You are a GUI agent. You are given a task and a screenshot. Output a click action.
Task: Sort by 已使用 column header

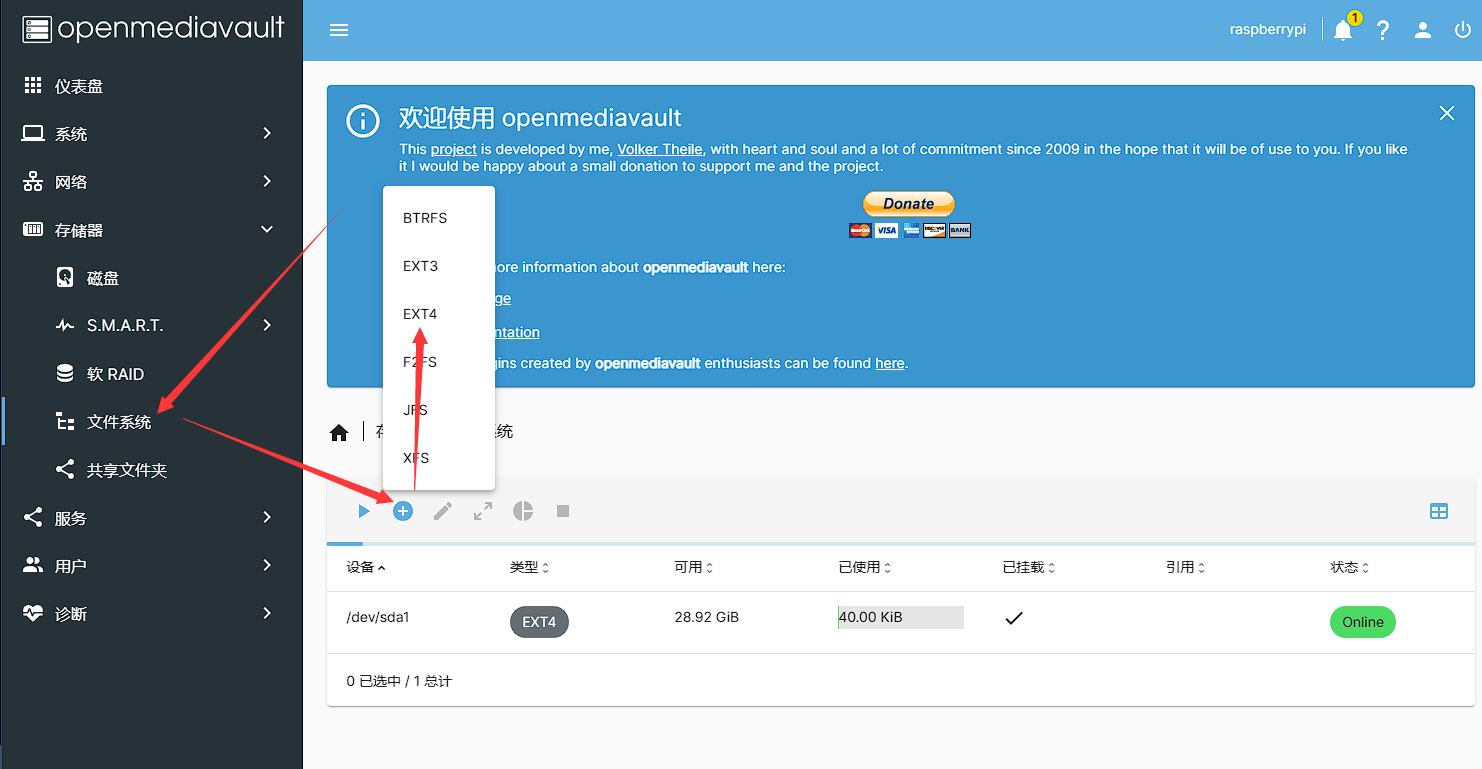point(865,567)
